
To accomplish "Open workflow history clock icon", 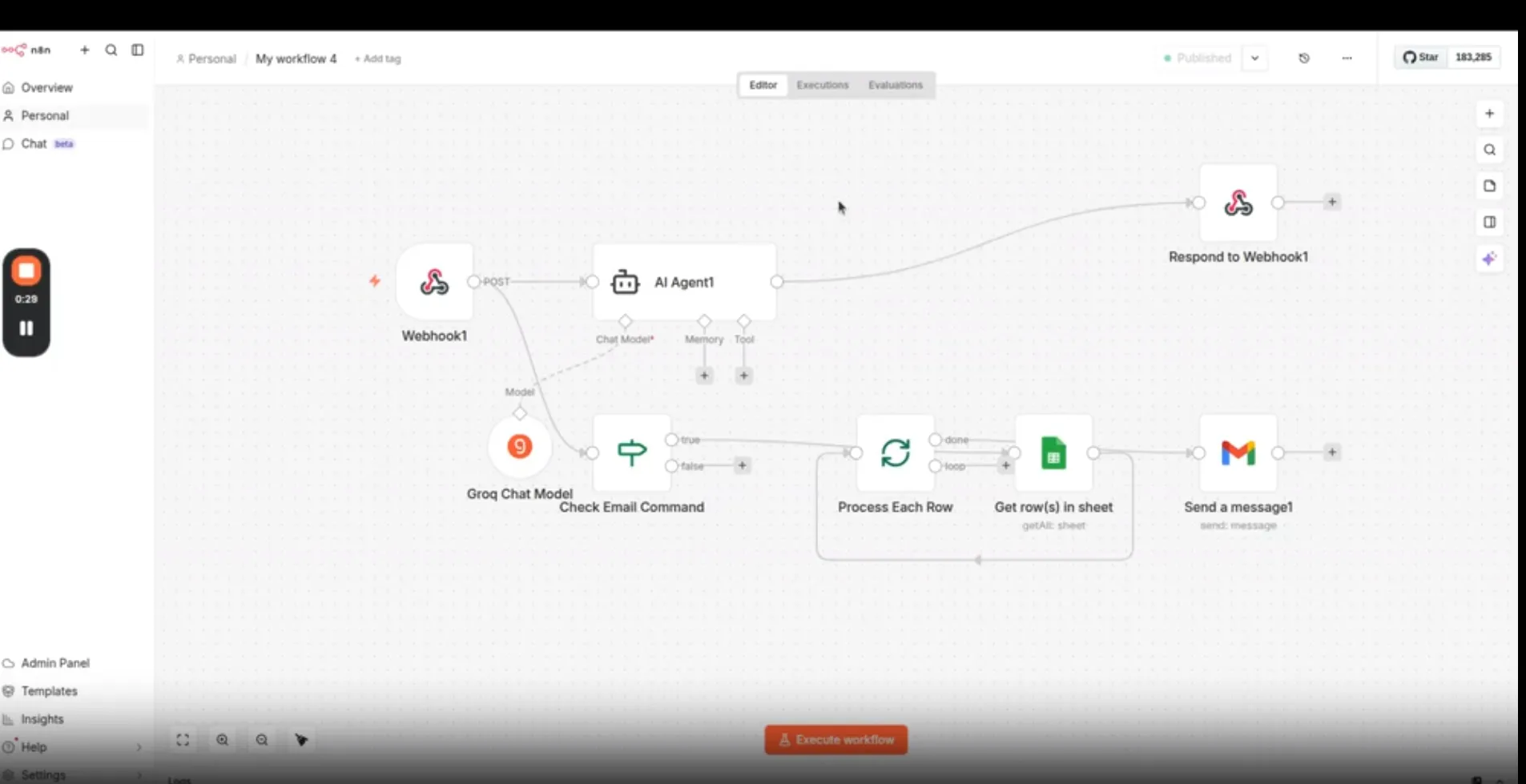I will pyautogui.click(x=1304, y=58).
